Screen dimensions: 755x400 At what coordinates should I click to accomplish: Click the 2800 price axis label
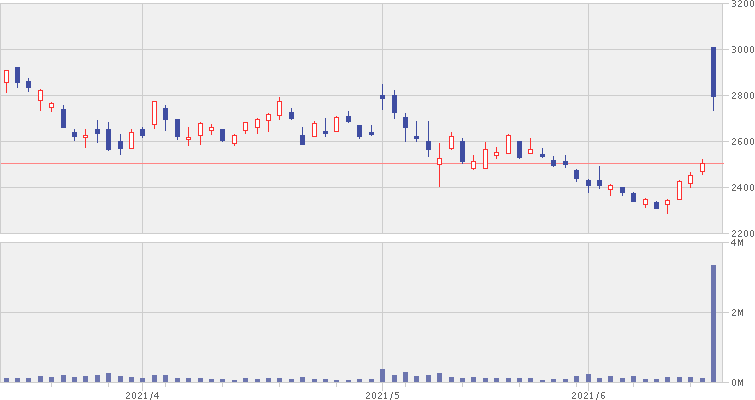pos(741,96)
